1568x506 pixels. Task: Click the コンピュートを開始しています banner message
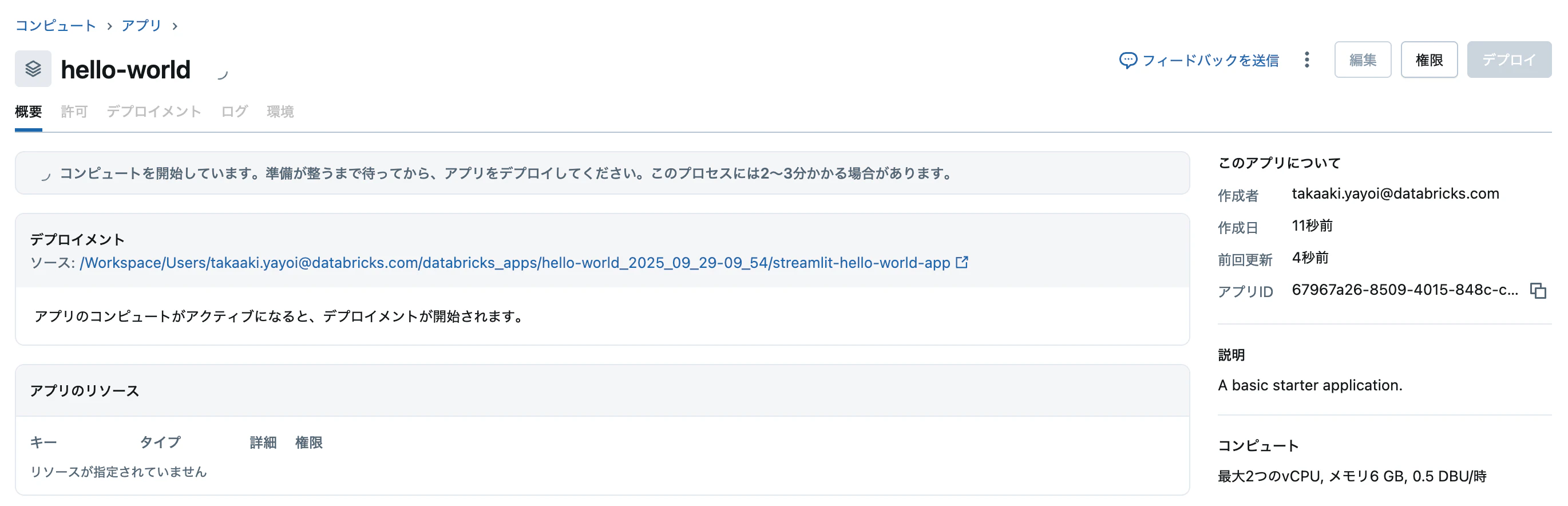tap(506, 173)
